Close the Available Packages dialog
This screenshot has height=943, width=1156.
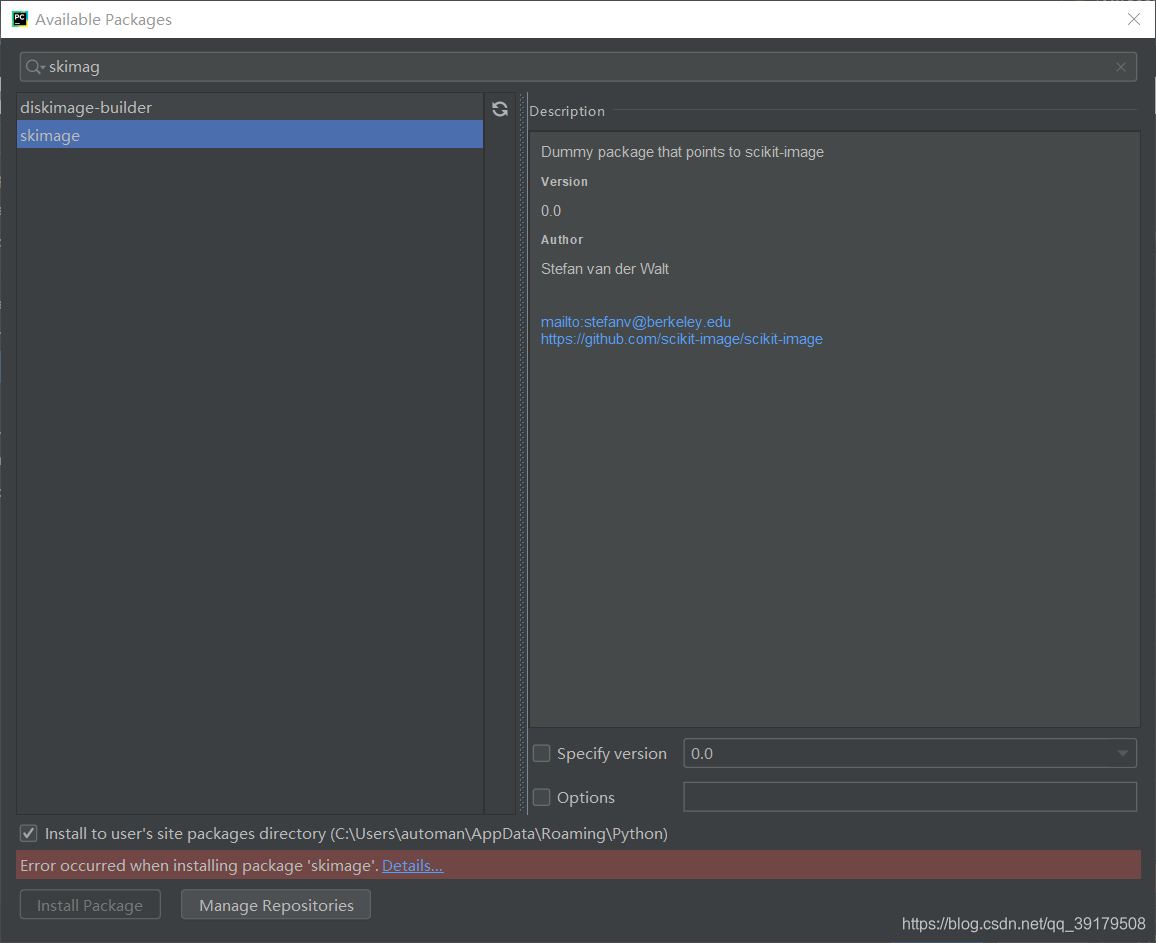[x=1134, y=19]
